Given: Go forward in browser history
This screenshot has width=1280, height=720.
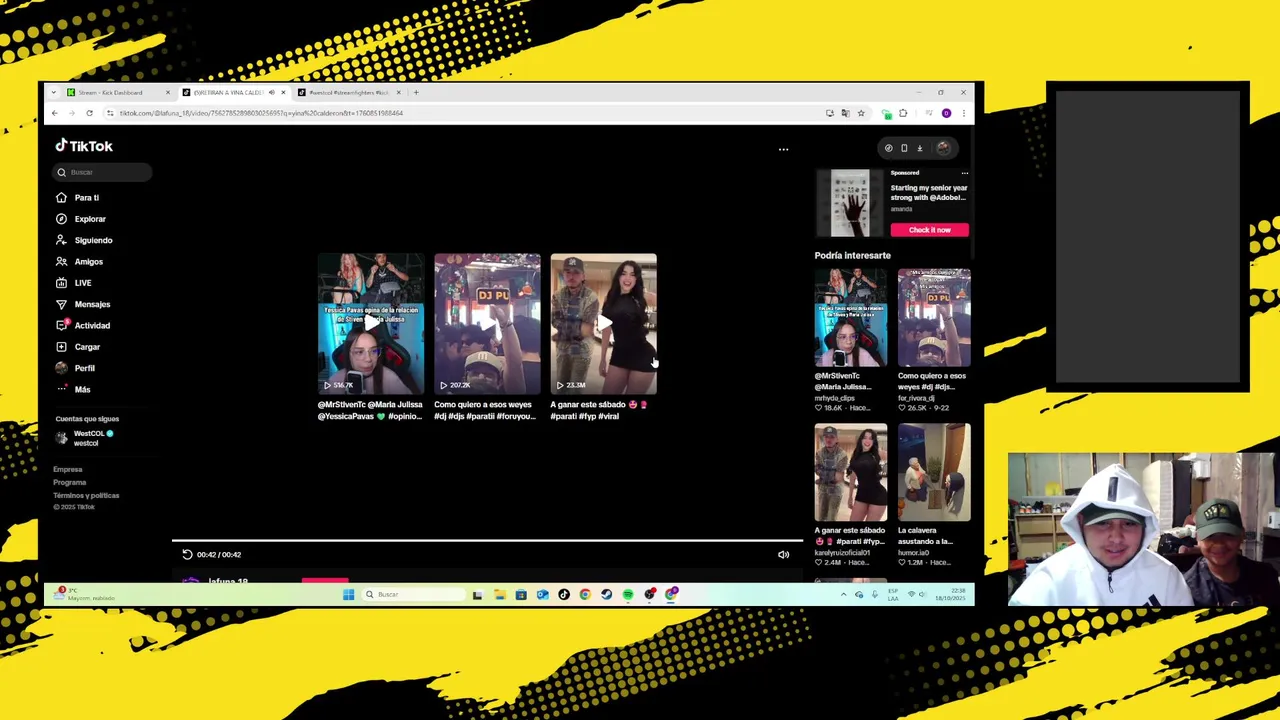Looking at the screenshot, I should 72,113.
